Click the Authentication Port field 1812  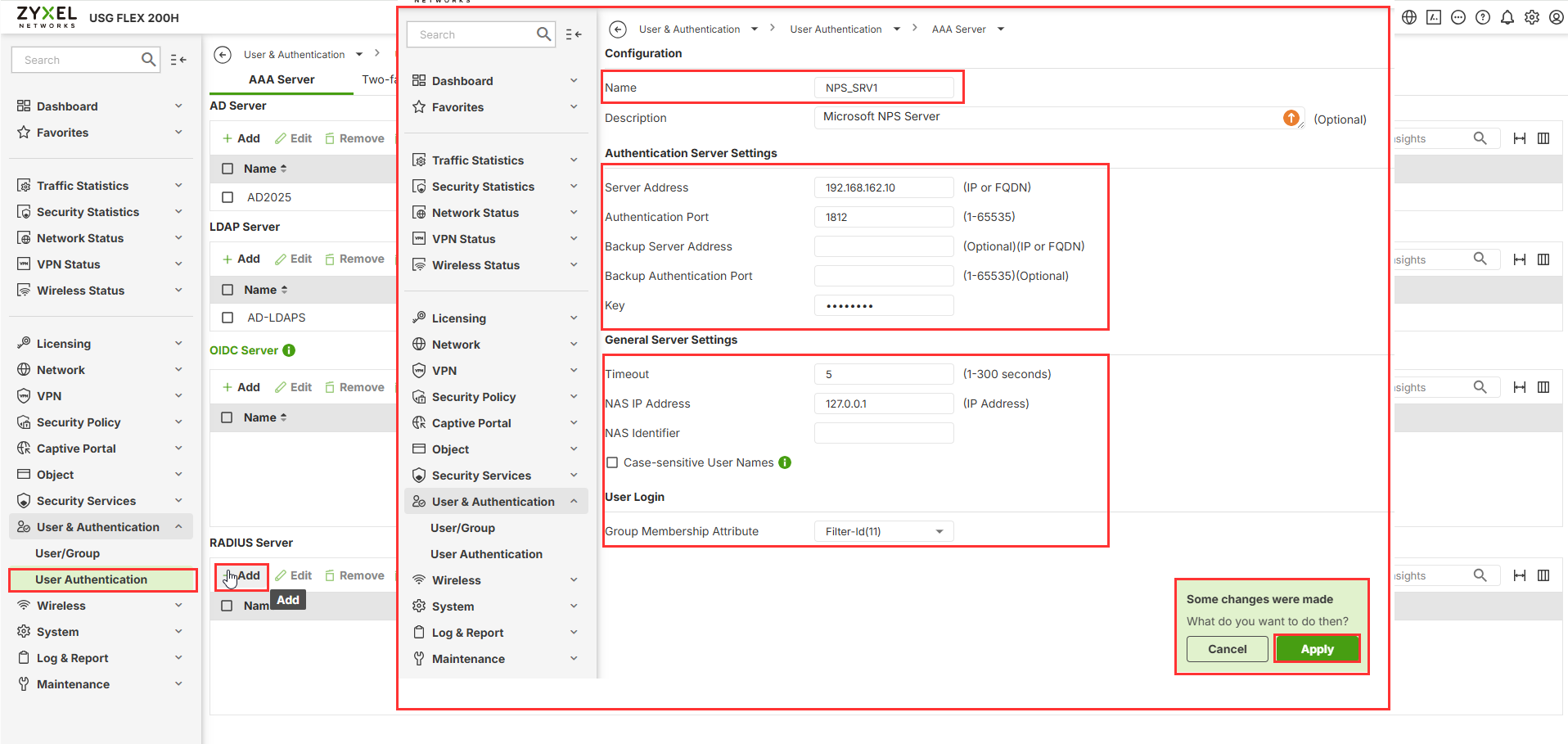click(884, 217)
